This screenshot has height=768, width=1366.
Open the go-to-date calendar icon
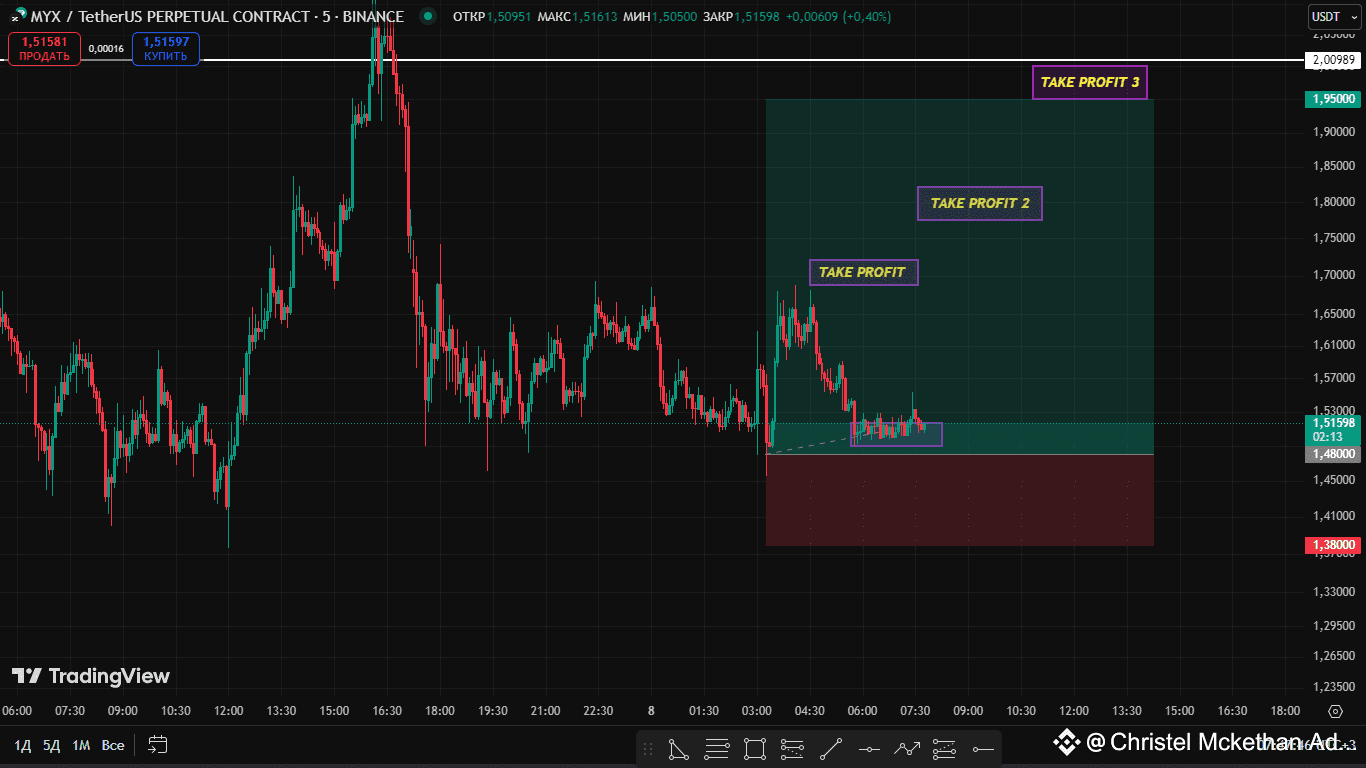coord(158,745)
